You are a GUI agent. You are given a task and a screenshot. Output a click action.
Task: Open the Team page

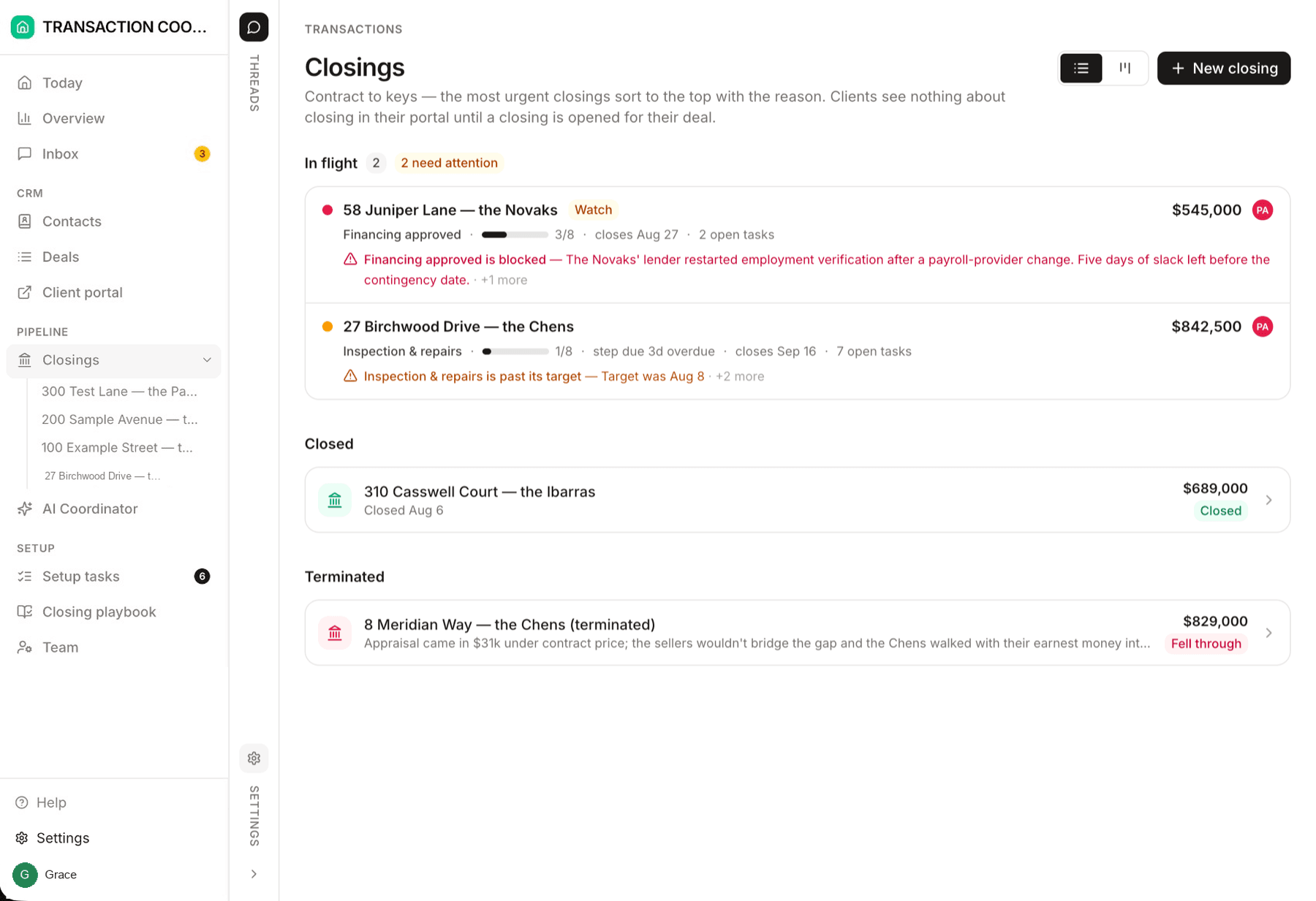114,647
